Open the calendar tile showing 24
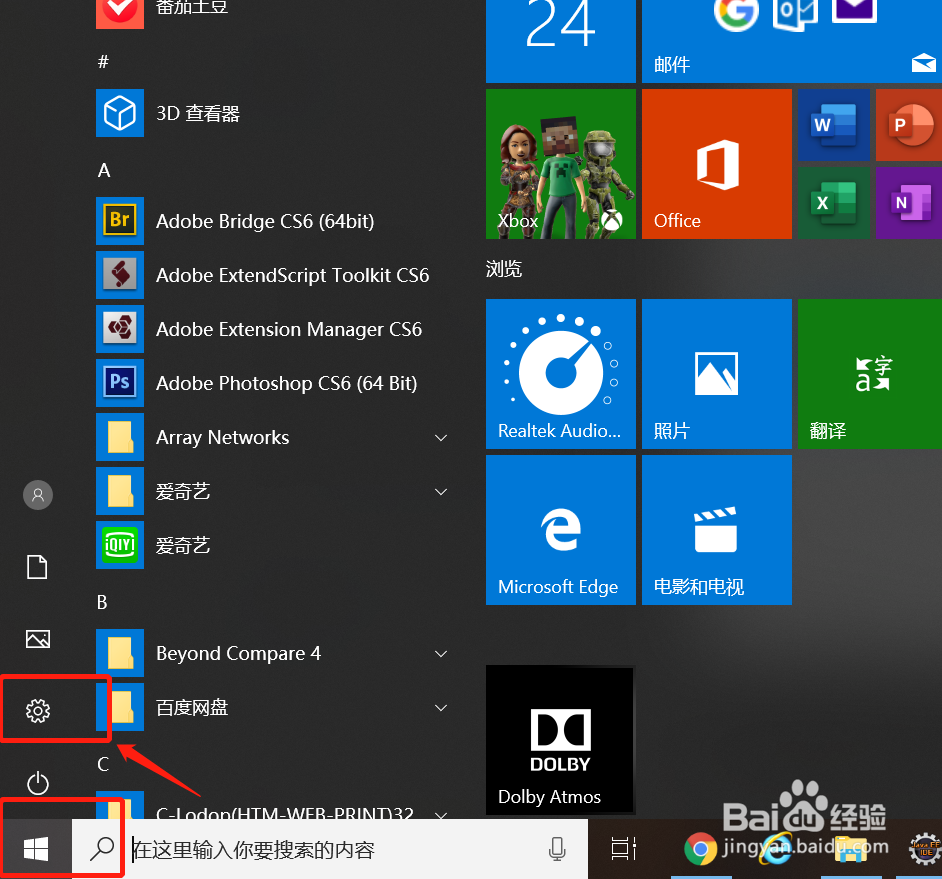The width and height of the screenshot is (942, 879). [x=561, y=41]
